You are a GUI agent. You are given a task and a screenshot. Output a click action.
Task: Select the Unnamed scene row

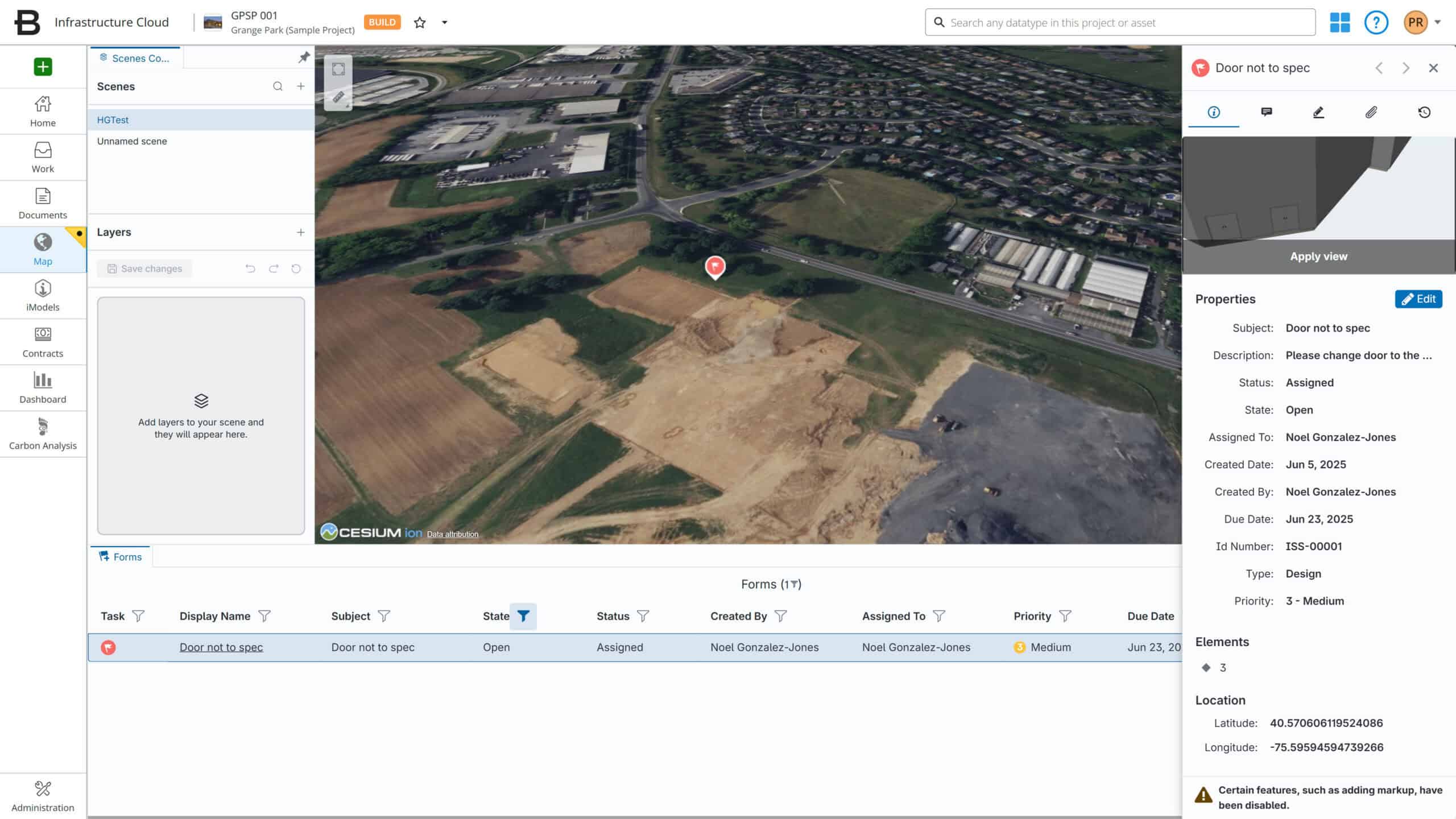click(201, 141)
